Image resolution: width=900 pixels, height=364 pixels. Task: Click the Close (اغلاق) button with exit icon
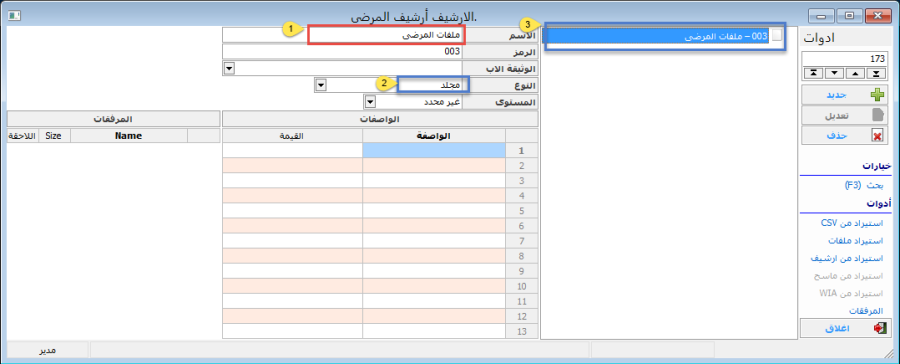click(x=845, y=328)
